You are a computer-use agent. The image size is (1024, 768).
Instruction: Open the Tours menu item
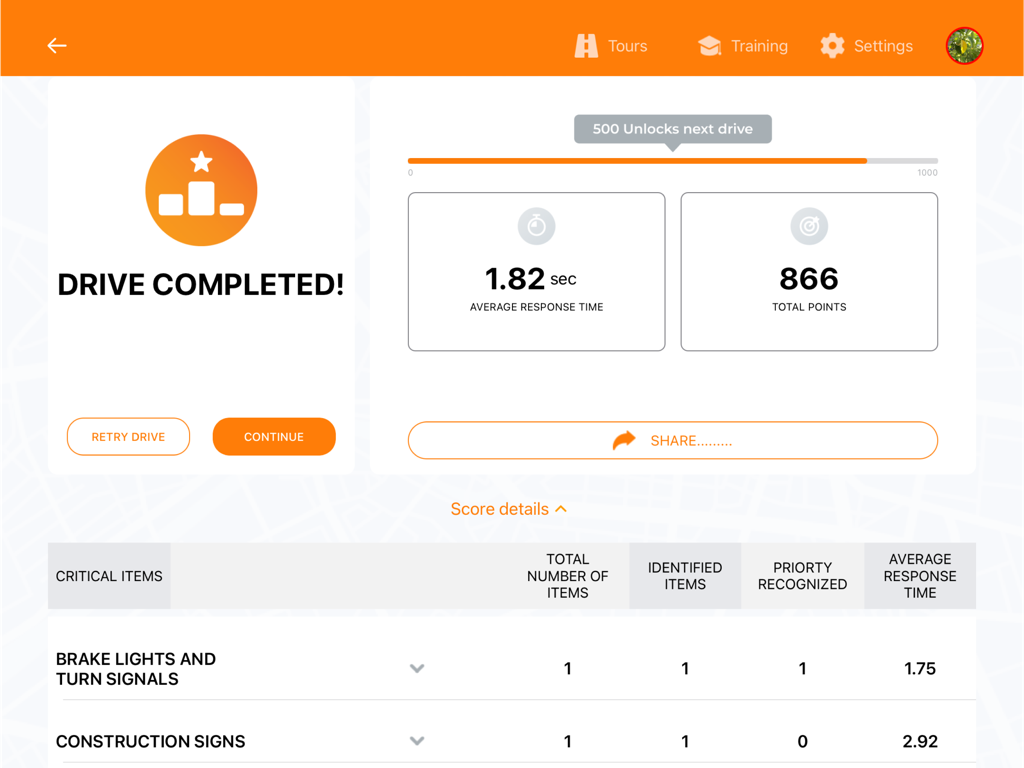coord(627,46)
